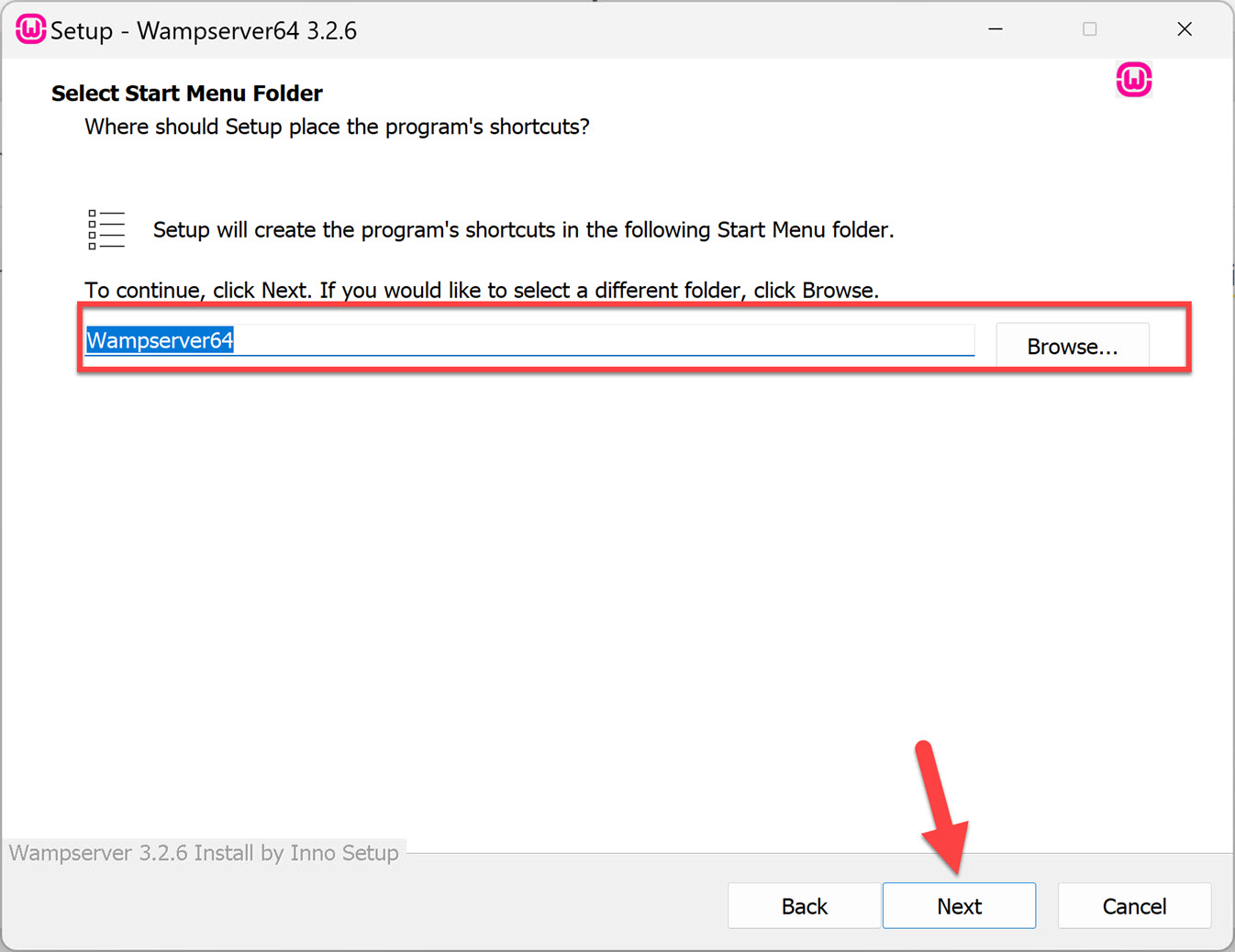Click the Select Start Menu Folder heading
Screen dimensions: 1235x952
coord(186,93)
